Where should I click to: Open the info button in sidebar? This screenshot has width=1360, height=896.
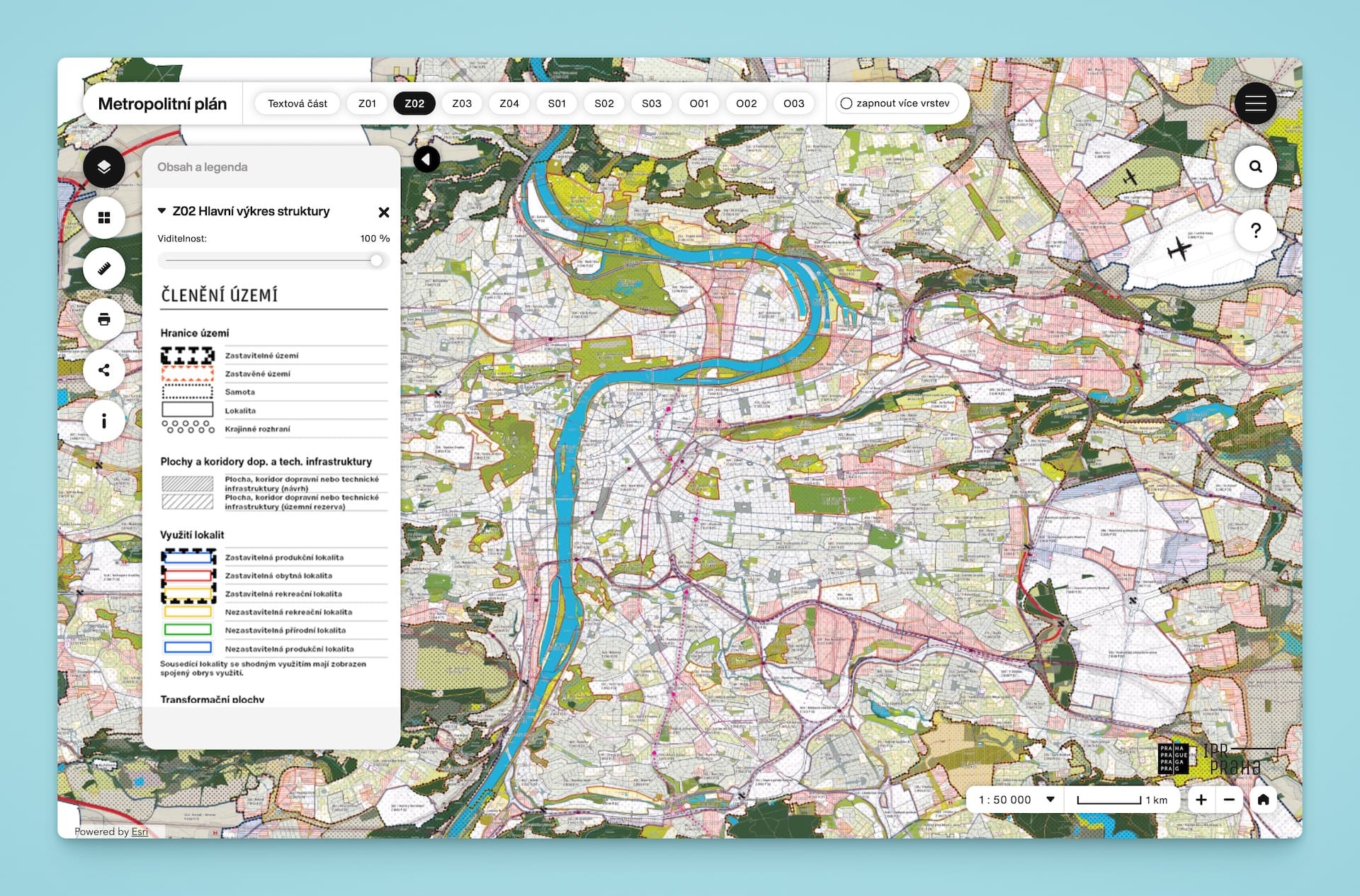click(104, 421)
